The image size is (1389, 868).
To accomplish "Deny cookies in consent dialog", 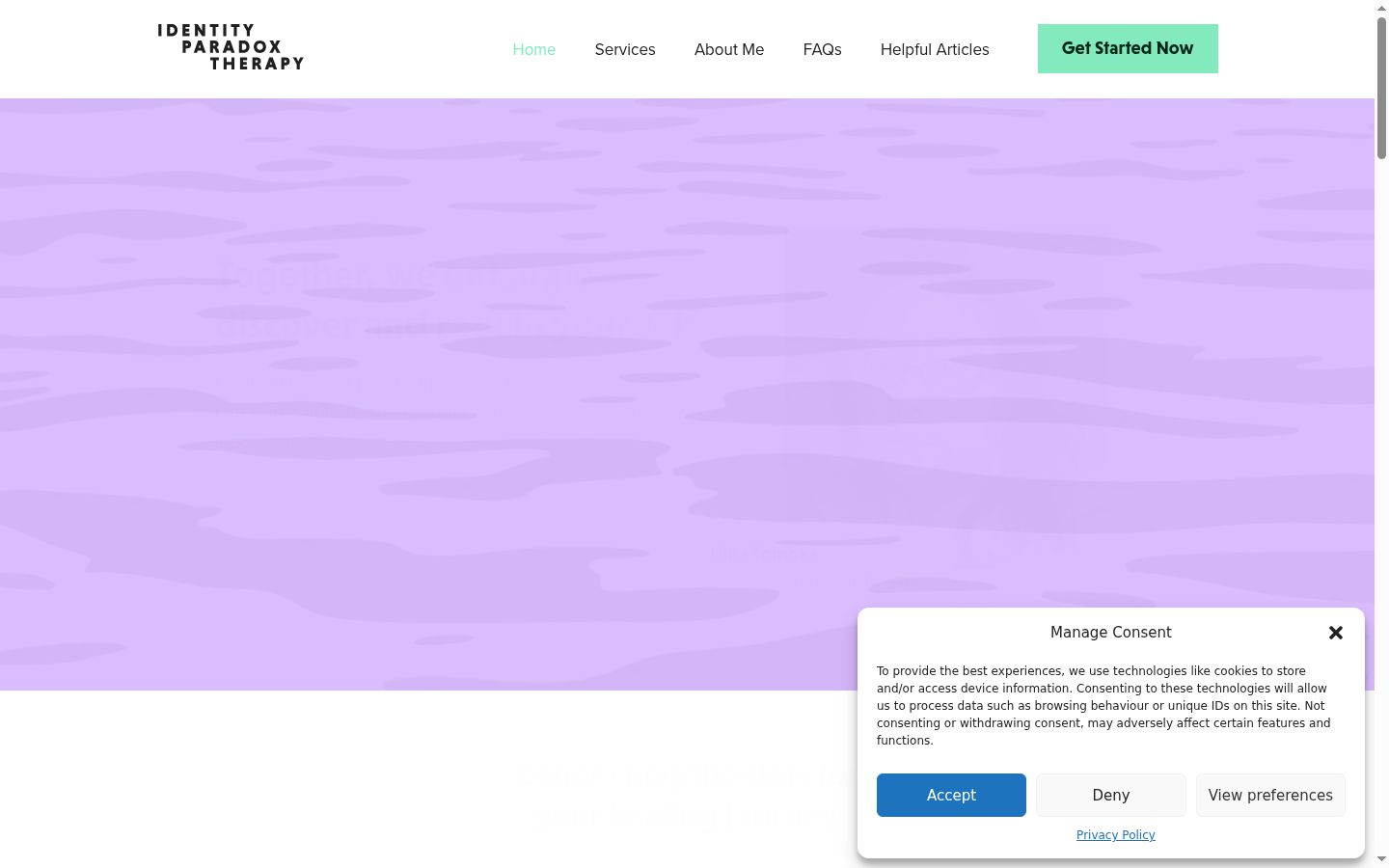I will click(1111, 795).
